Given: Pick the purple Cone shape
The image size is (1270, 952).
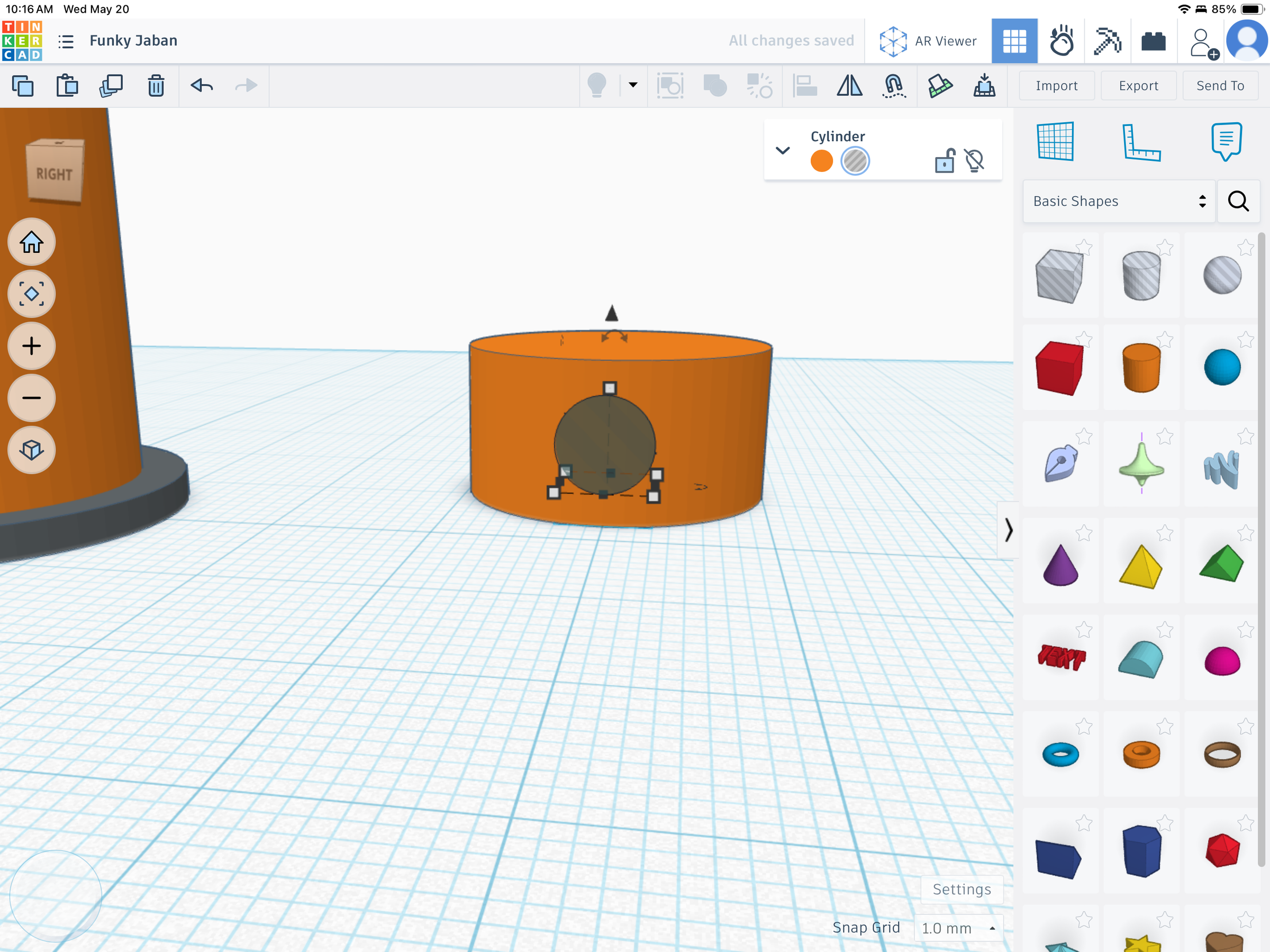Looking at the screenshot, I should (1060, 565).
